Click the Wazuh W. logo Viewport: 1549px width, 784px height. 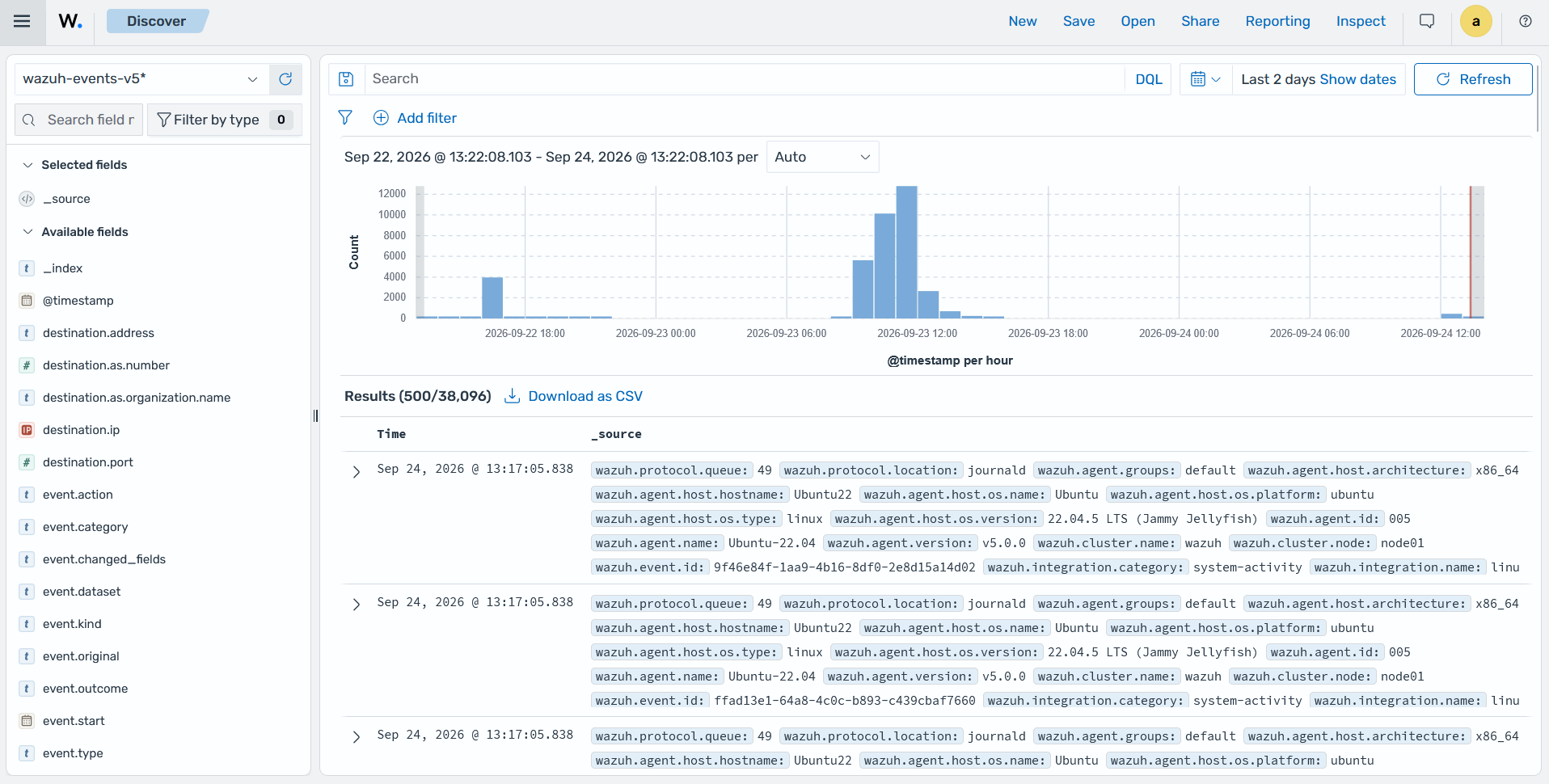pyautogui.click(x=70, y=22)
